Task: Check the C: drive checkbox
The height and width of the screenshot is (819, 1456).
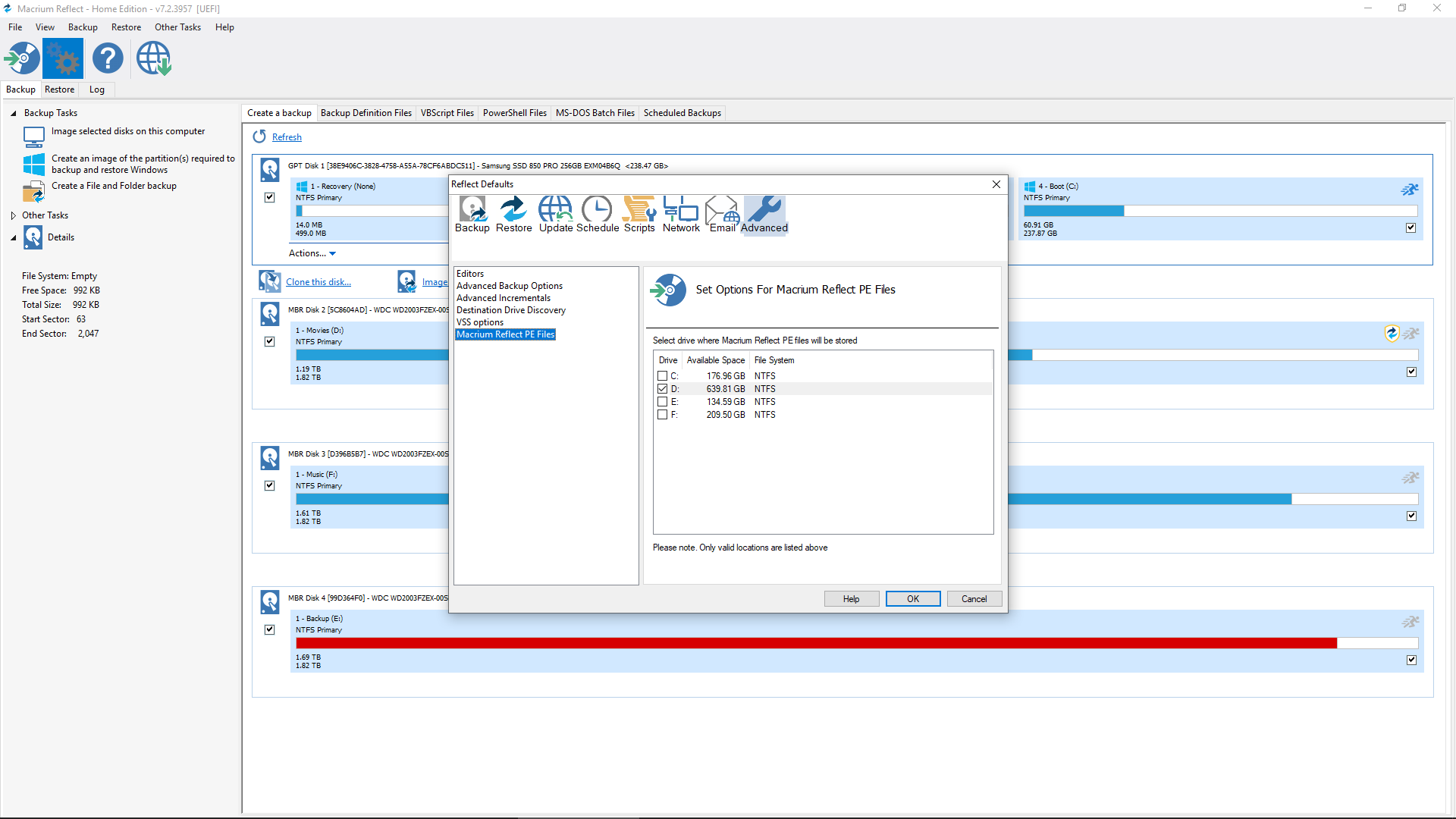Action: click(662, 376)
